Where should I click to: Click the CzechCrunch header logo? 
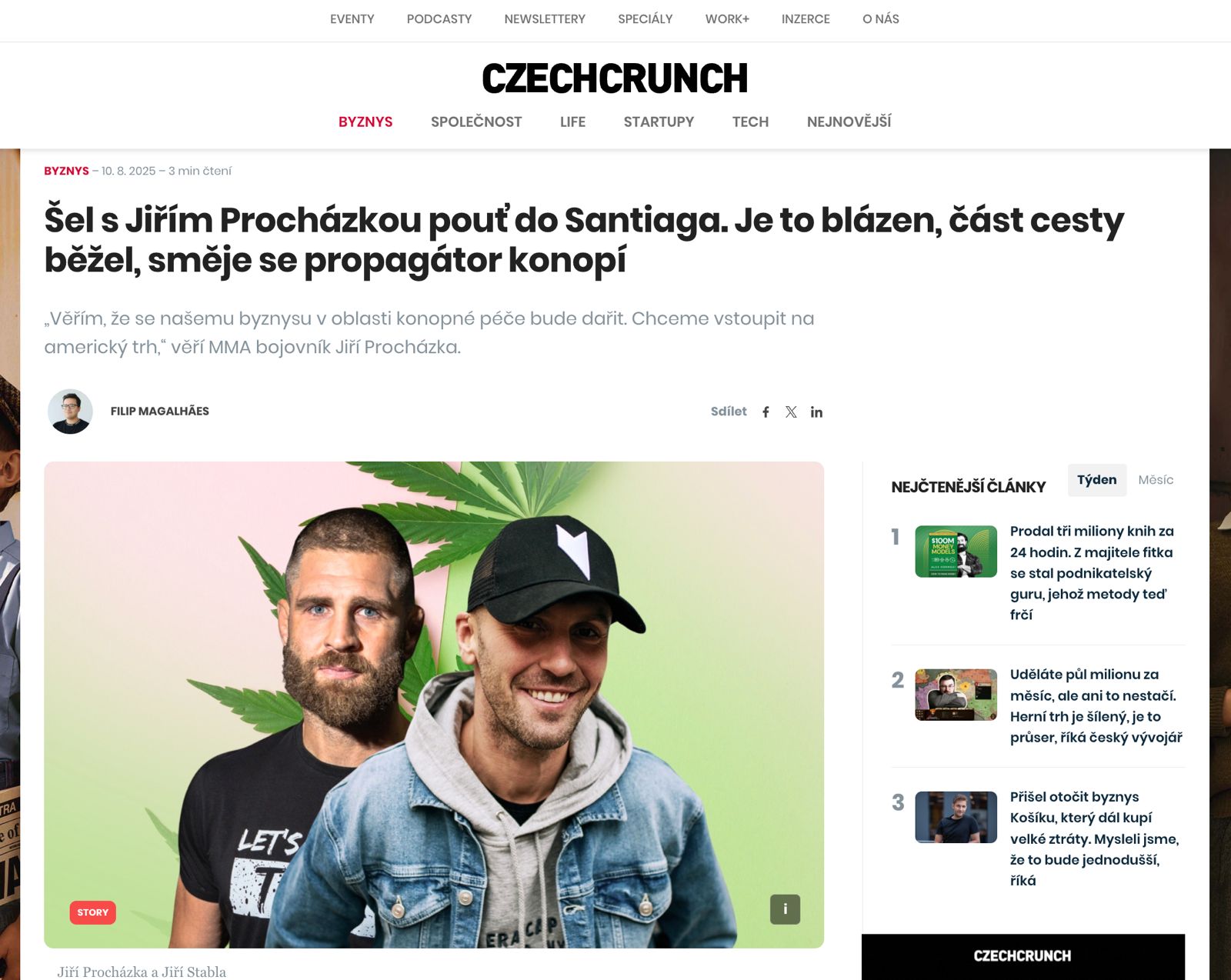pos(615,78)
